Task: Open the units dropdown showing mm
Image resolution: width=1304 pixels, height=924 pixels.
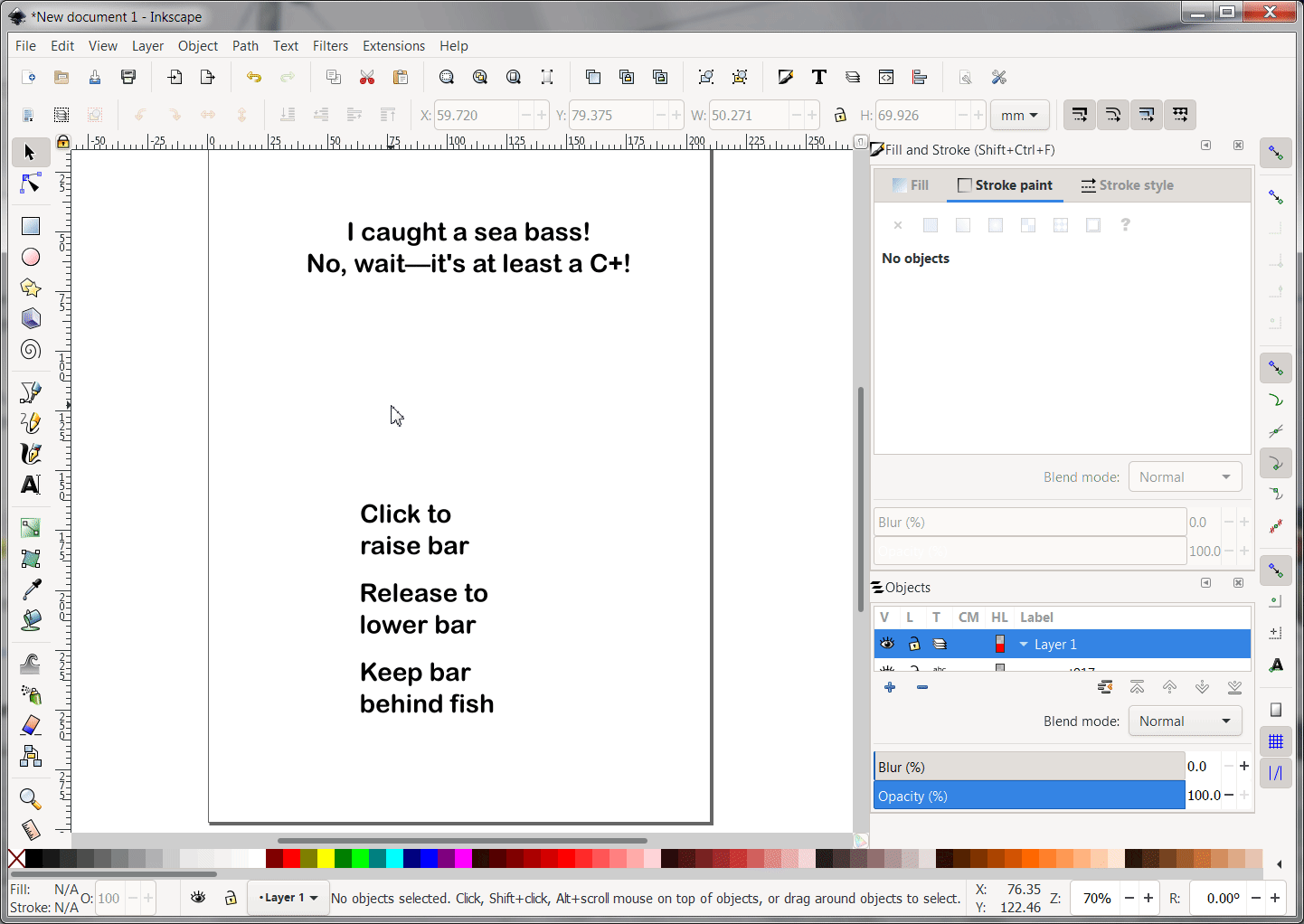Action: pyautogui.click(x=1019, y=115)
